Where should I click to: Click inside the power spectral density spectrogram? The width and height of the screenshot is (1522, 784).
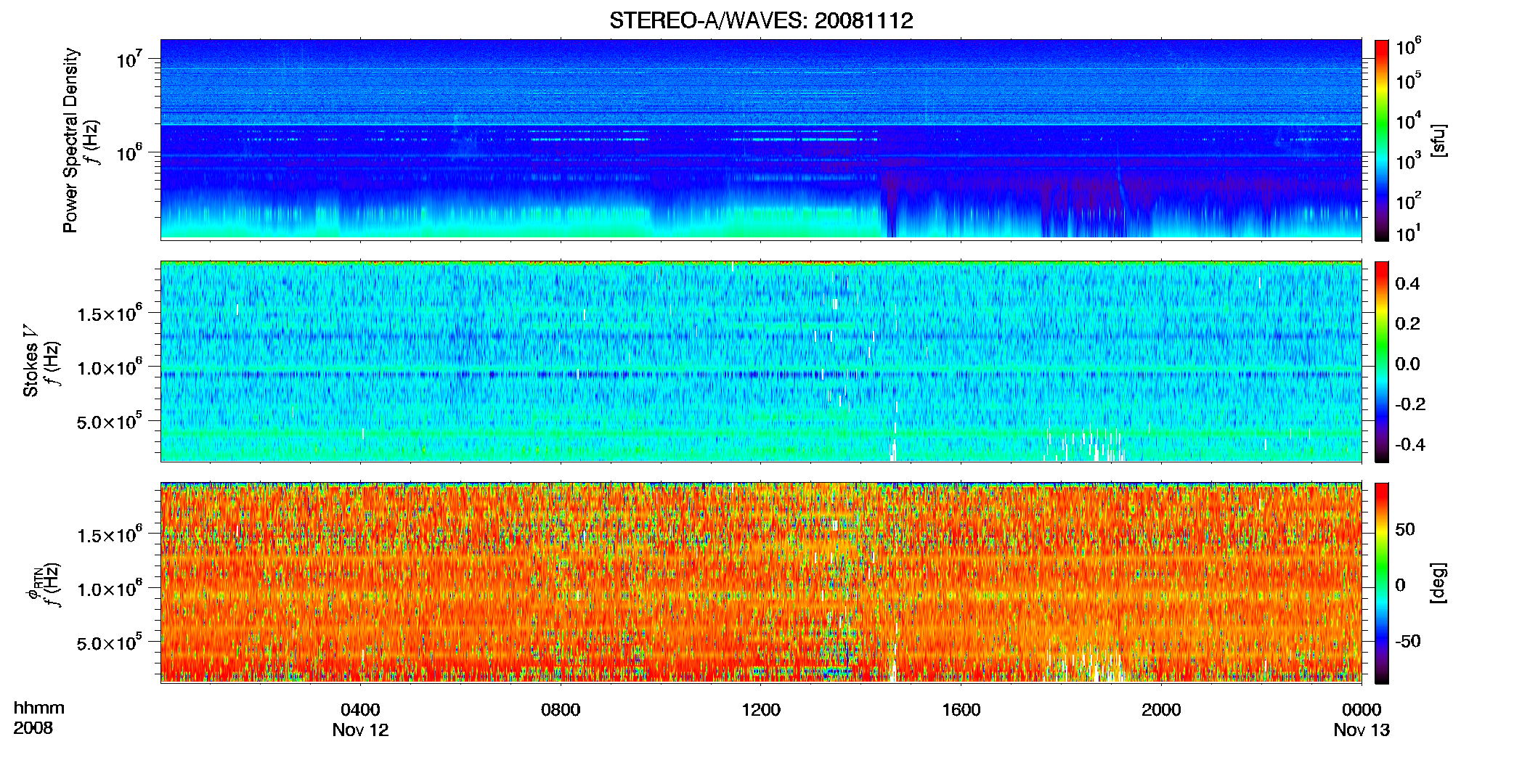(x=761, y=139)
